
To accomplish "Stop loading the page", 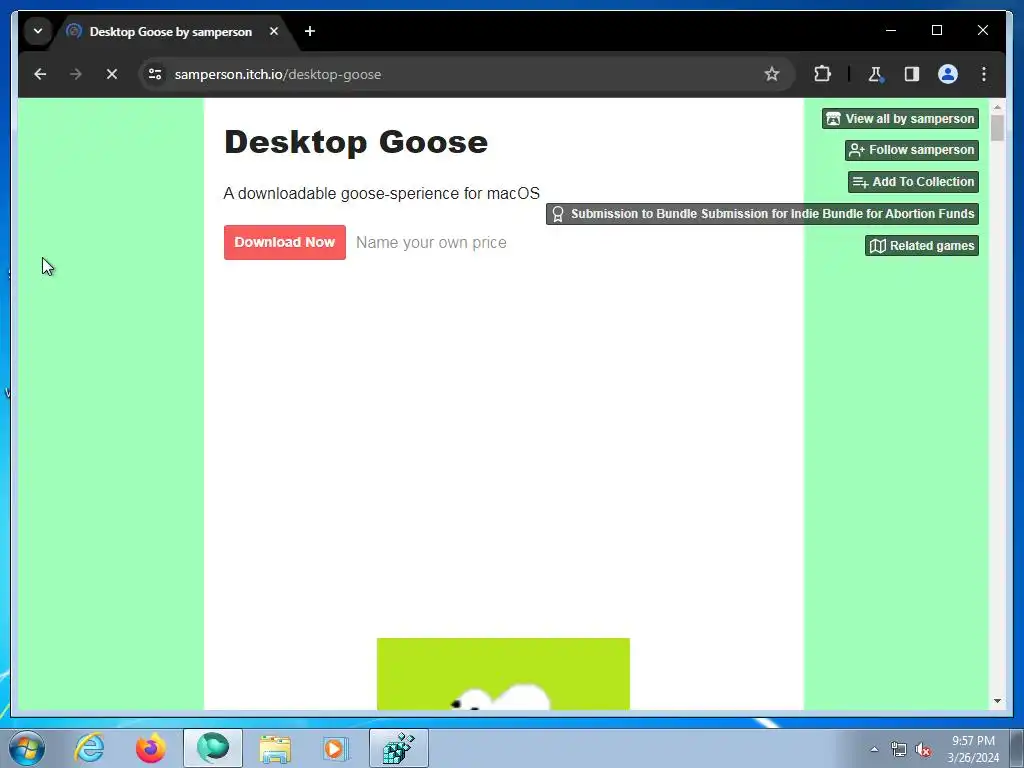I will pyautogui.click(x=112, y=74).
